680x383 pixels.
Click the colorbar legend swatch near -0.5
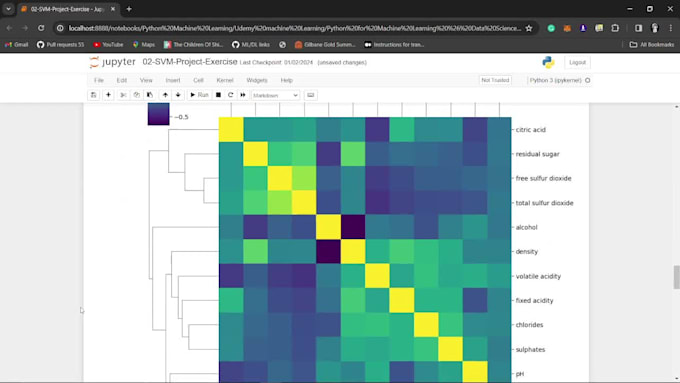coord(158,114)
